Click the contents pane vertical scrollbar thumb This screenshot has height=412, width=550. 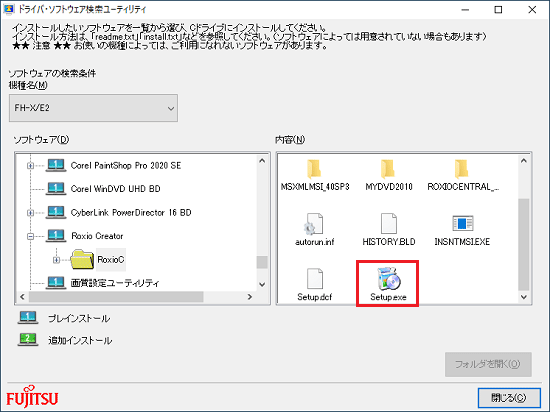coord(524,245)
